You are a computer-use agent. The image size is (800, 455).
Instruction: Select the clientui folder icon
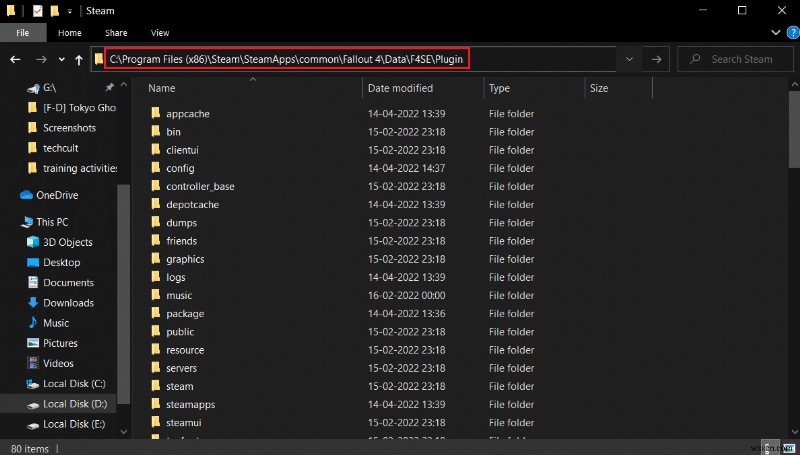pos(156,150)
